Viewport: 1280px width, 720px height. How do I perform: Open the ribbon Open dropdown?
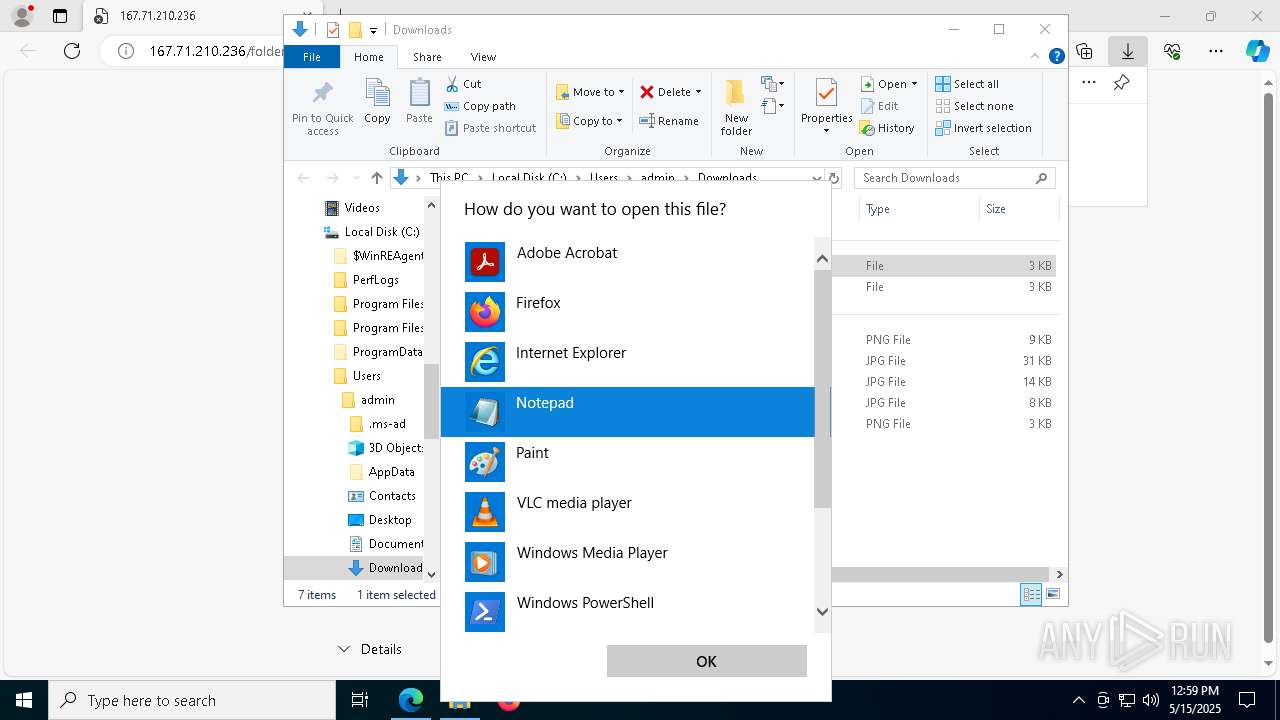click(x=889, y=84)
